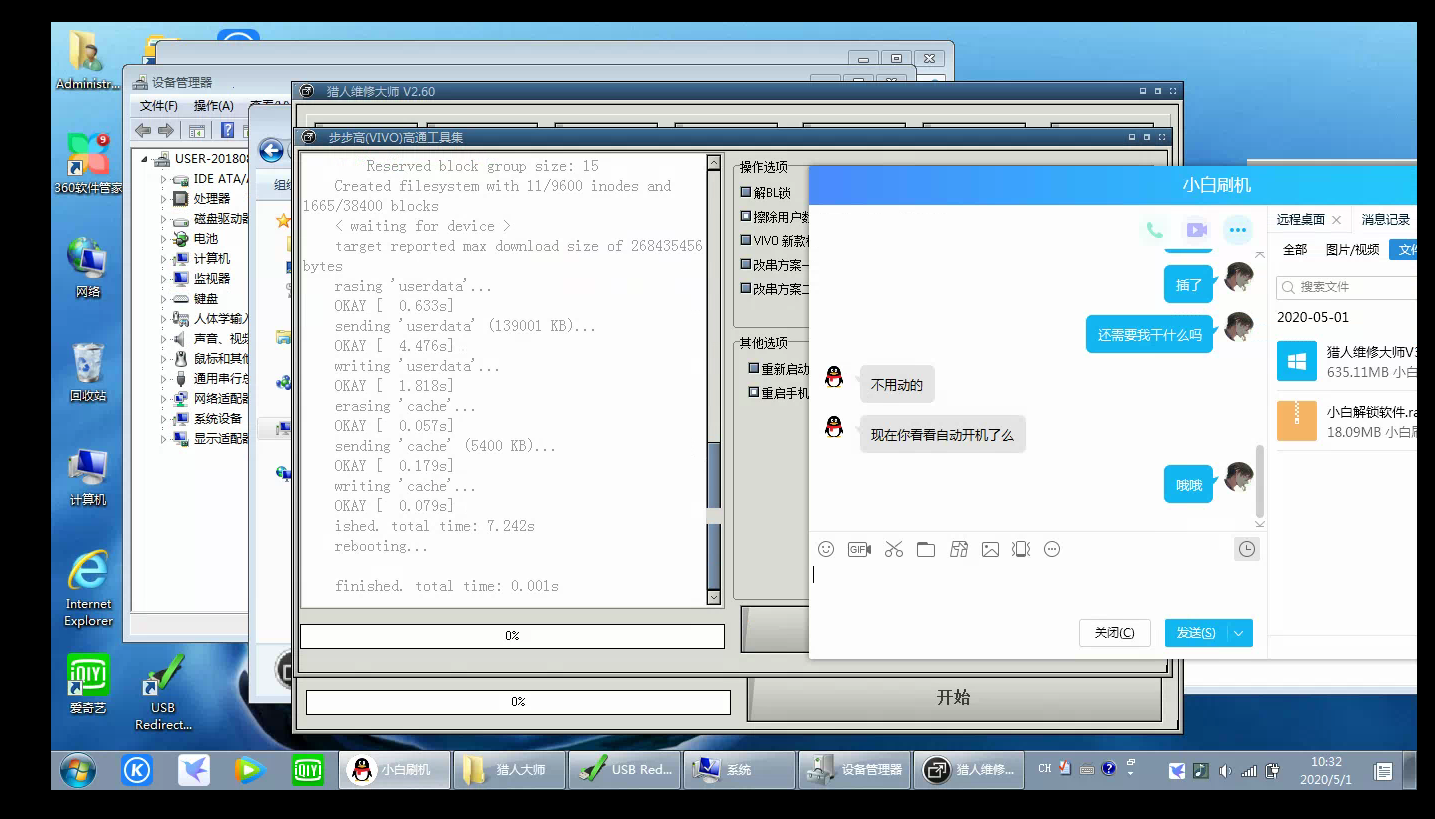Select the screenshot scissors tool

(894, 549)
